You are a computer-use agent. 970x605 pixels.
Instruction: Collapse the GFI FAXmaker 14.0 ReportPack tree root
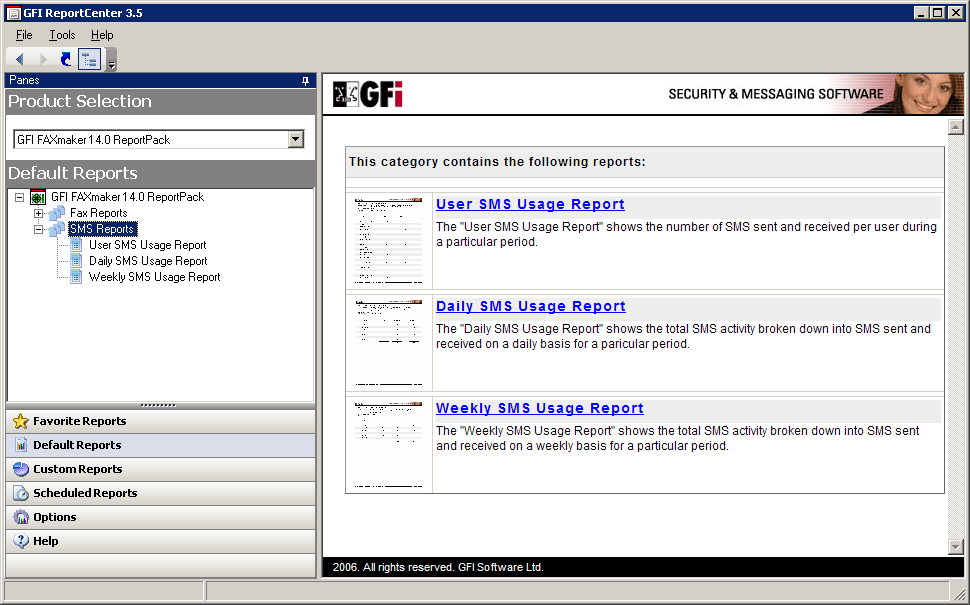click(20, 197)
